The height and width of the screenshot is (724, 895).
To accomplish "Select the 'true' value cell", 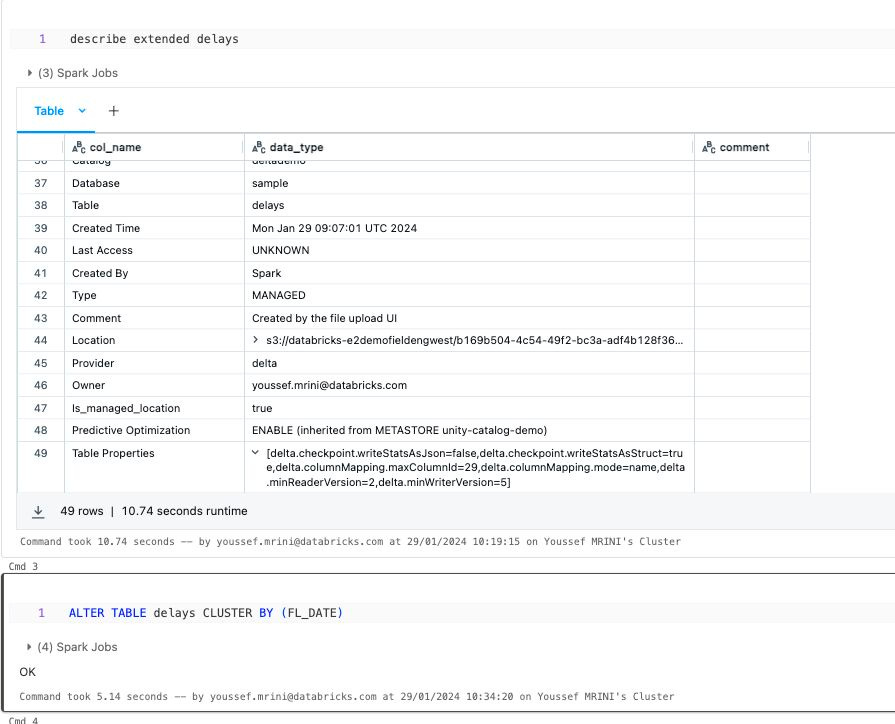I will tap(469, 408).
